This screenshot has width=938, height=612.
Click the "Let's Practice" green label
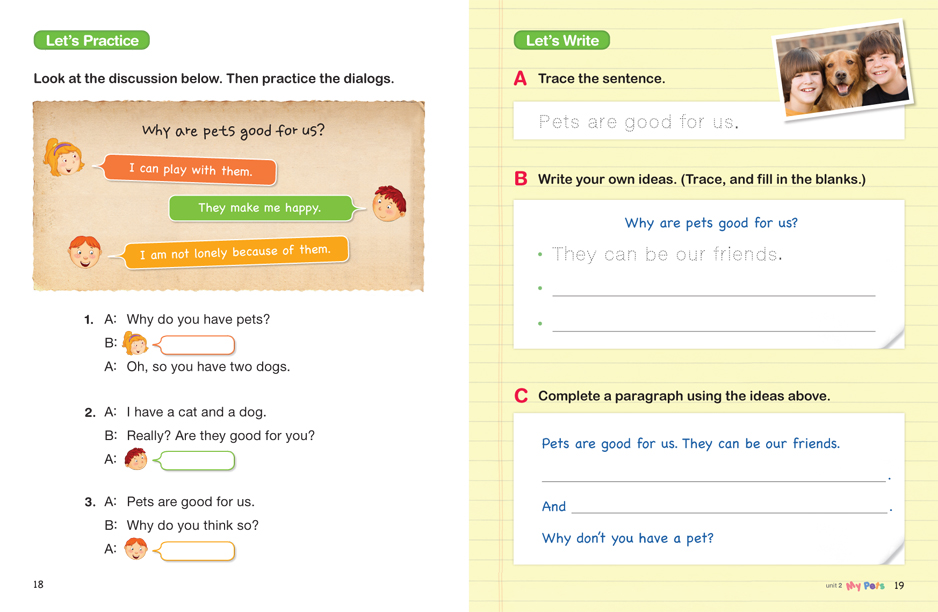point(92,41)
